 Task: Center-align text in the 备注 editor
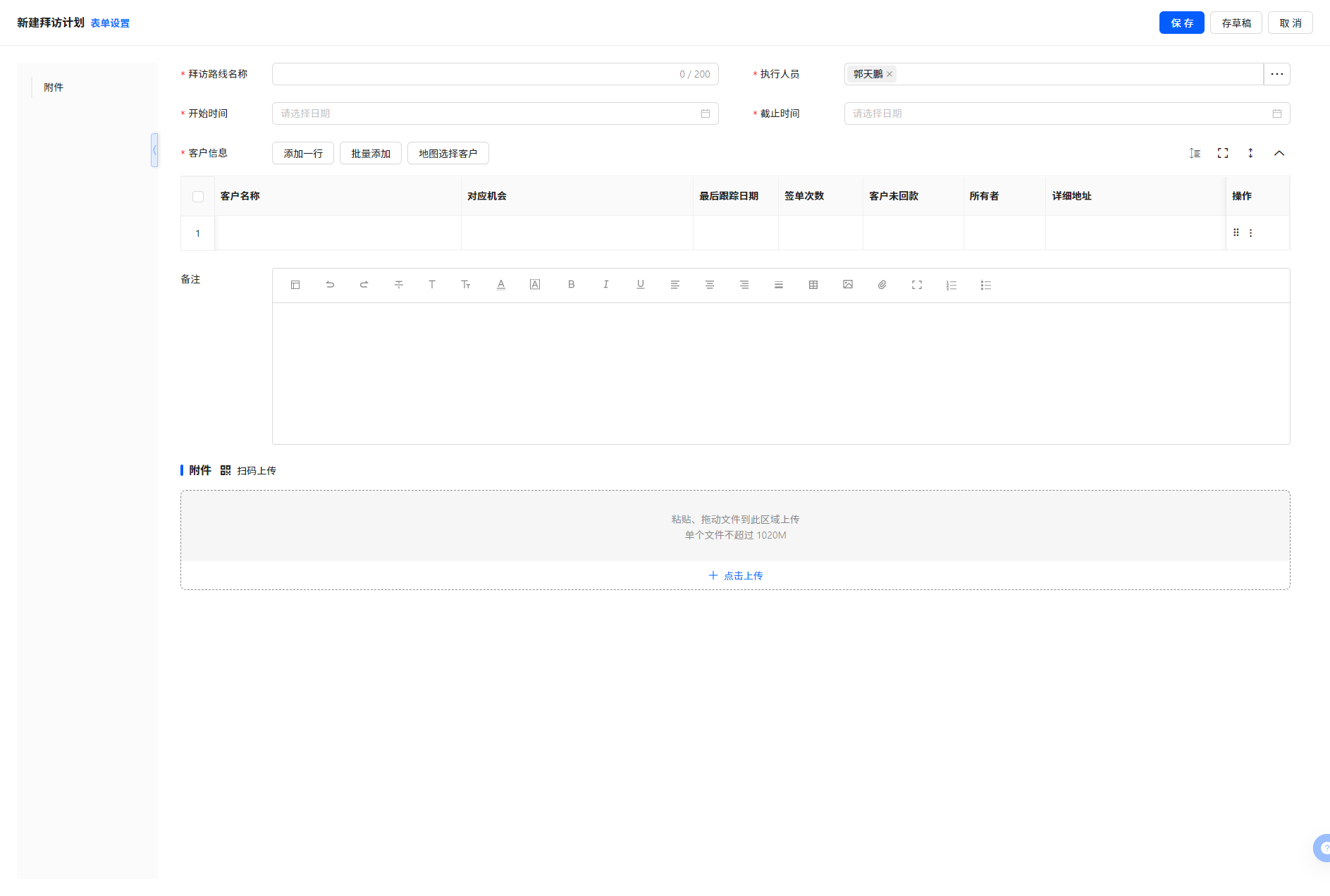coord(709,285)
